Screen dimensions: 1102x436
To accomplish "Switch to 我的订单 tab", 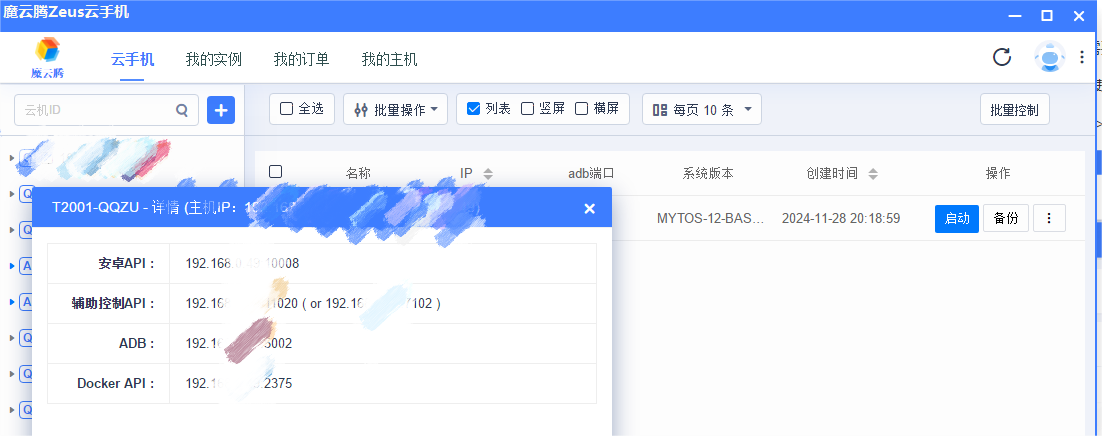I will coord(301,59).
